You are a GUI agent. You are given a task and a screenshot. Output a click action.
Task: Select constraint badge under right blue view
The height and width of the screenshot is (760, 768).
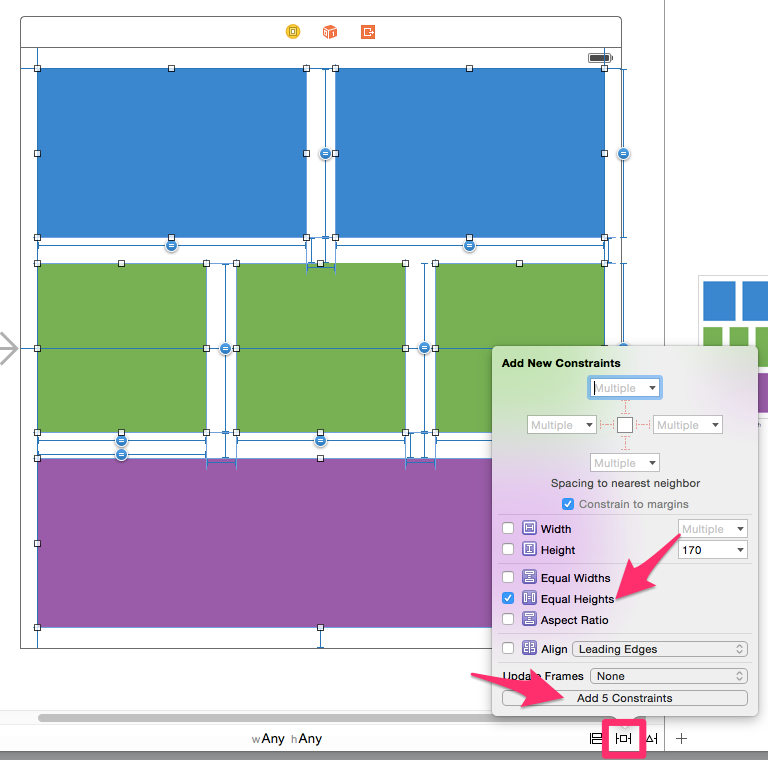pyautogui.click(x=469, y=246)
